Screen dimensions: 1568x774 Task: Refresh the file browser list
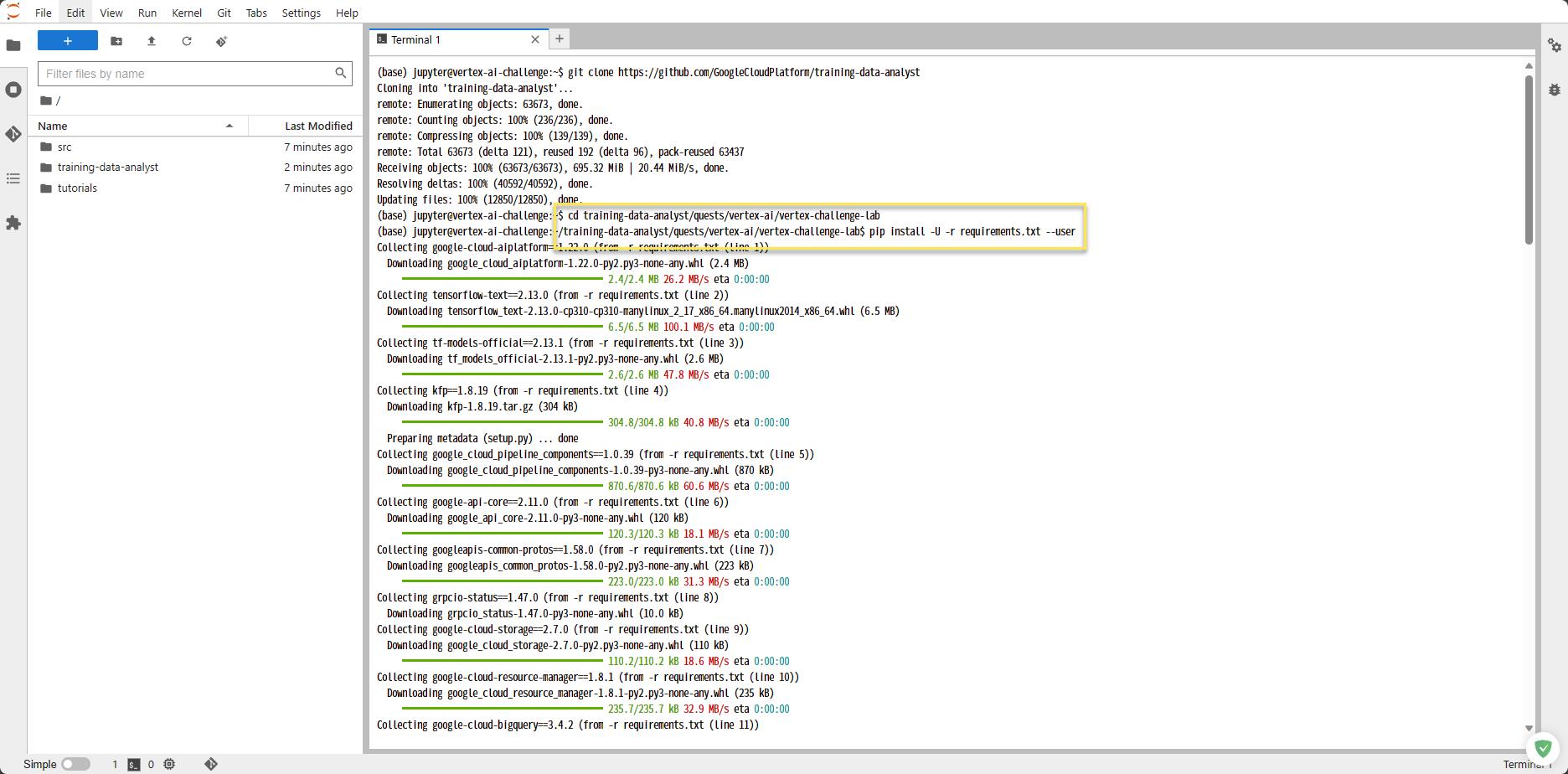point(187,41)
